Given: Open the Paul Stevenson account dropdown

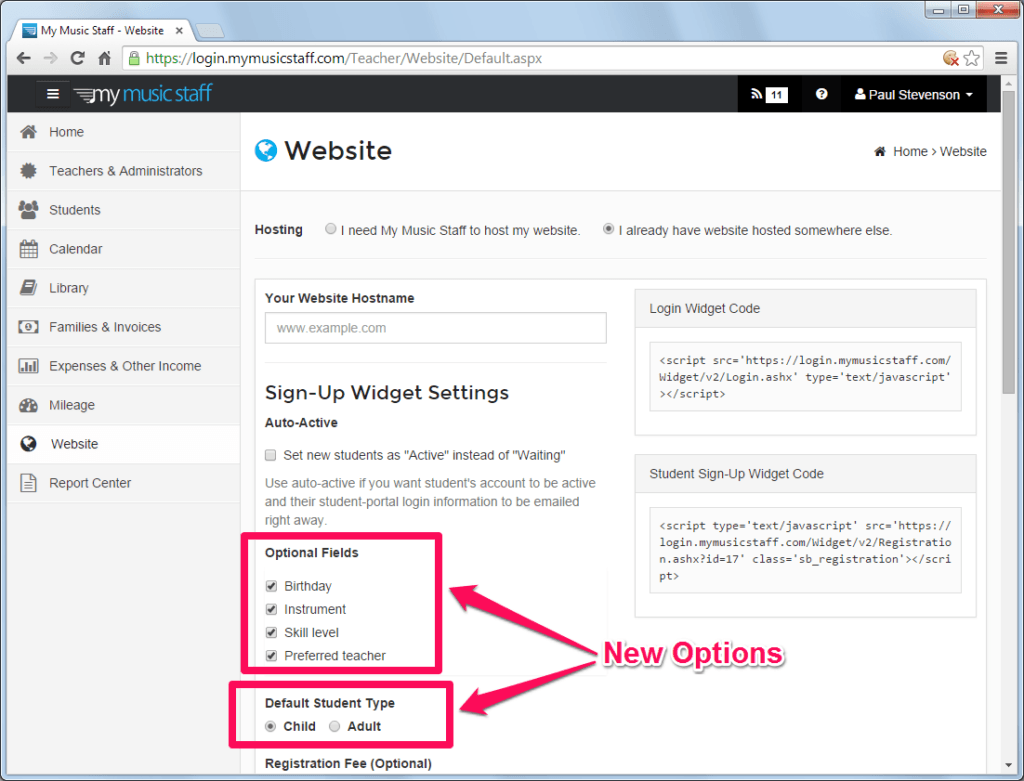Looking at the screenshot, I should tap(912, 93).
